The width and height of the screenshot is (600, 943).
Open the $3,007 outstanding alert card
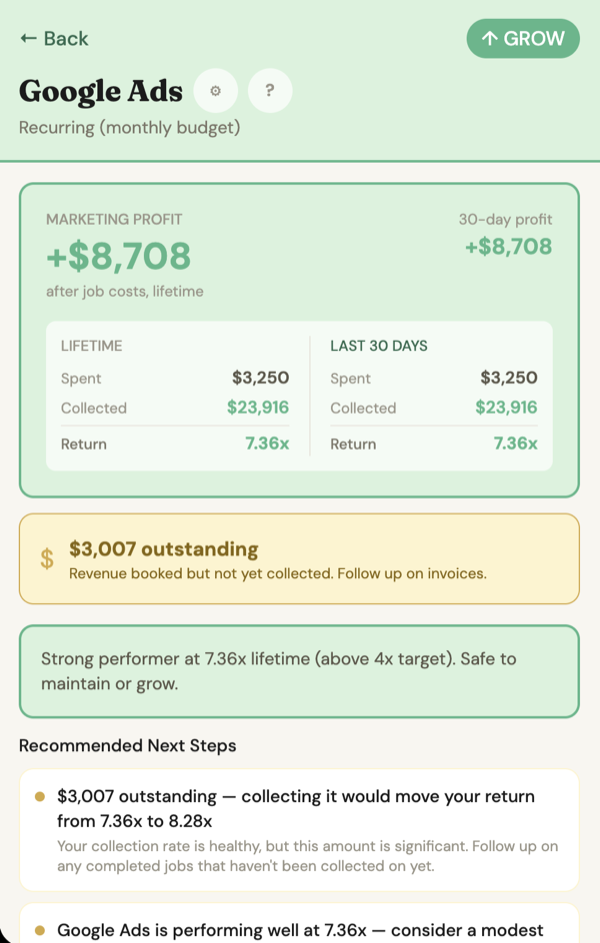300,556
